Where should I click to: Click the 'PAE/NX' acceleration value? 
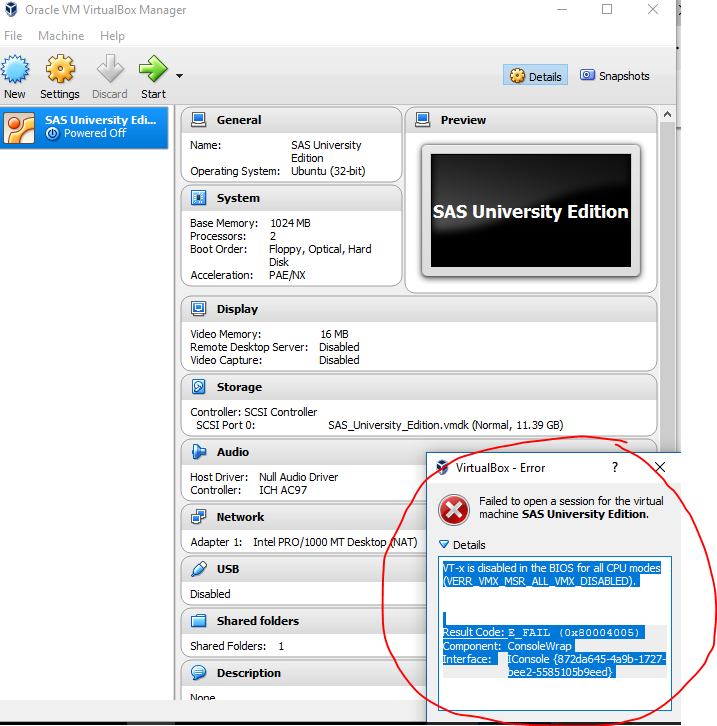click(287, 275)
